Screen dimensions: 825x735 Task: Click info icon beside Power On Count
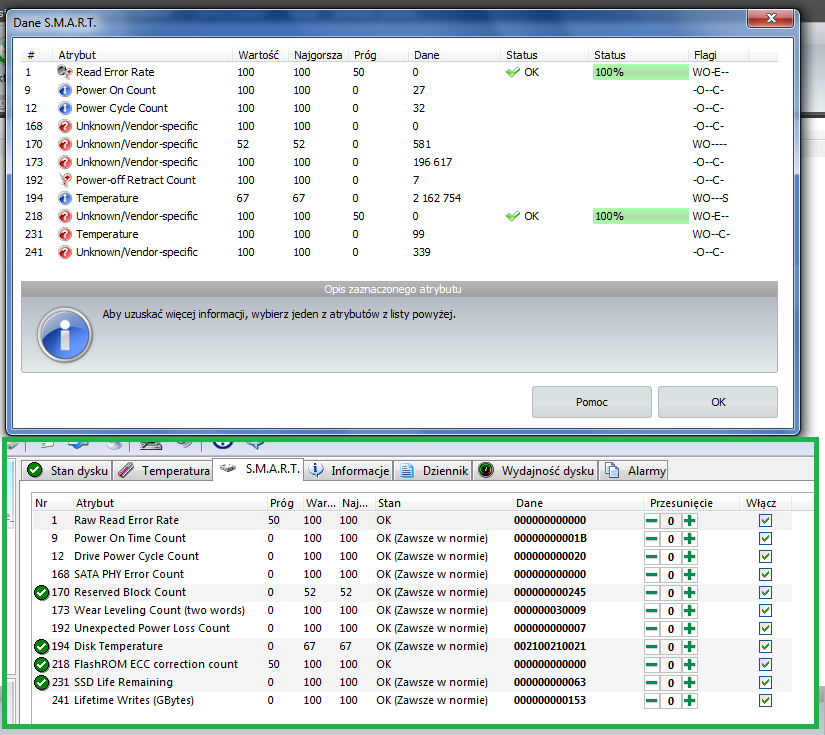(x=65, y=90)
